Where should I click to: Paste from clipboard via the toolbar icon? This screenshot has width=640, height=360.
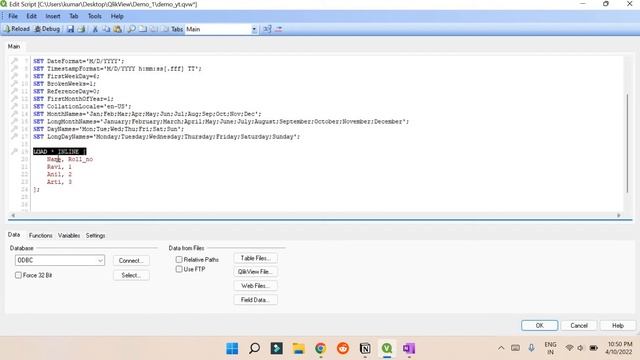tap(118, 29)
